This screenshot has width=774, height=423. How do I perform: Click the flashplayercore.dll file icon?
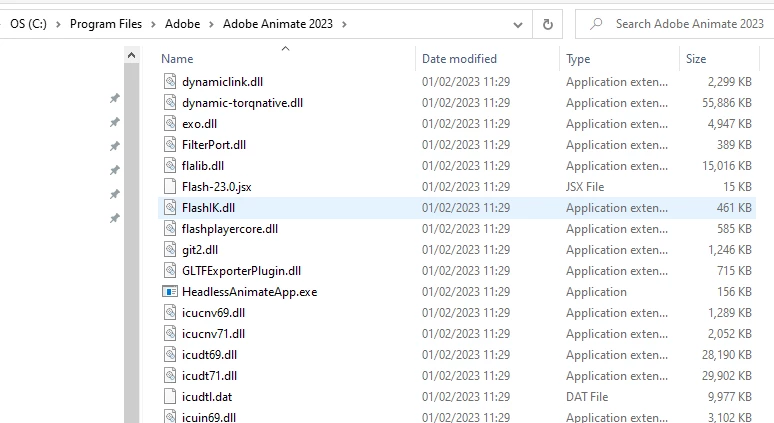pos(170,229)
